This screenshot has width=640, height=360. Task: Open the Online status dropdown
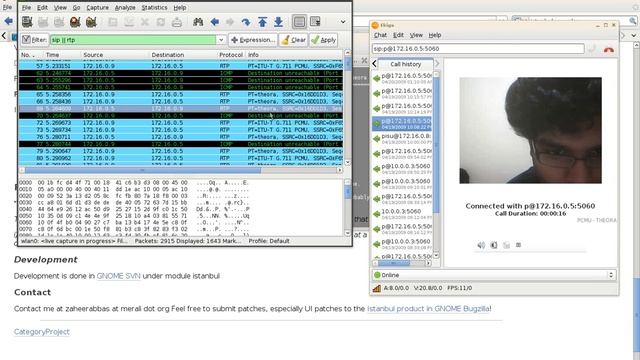click(x=493, y=275)
